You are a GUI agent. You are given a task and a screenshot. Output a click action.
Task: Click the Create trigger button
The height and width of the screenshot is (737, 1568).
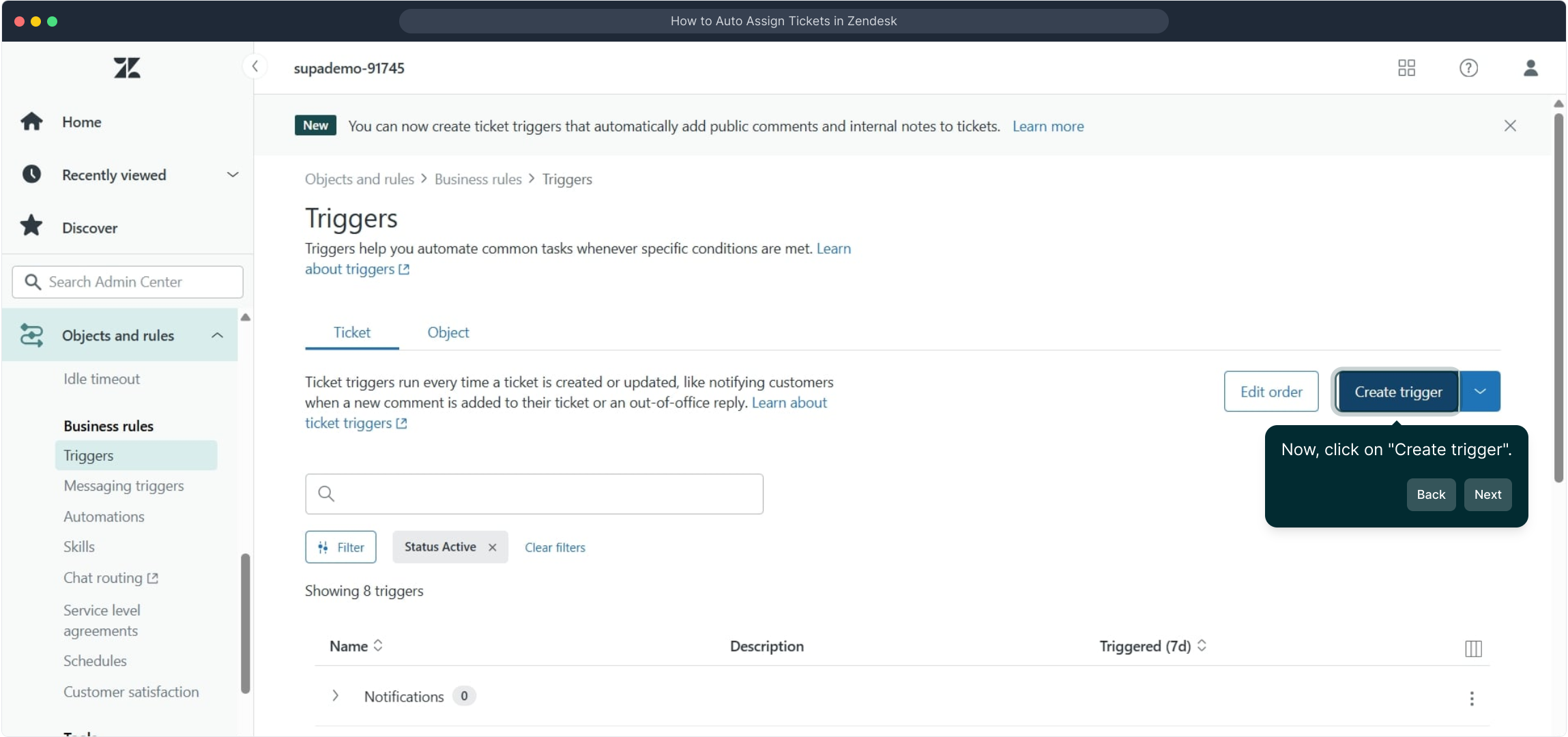1397,392
